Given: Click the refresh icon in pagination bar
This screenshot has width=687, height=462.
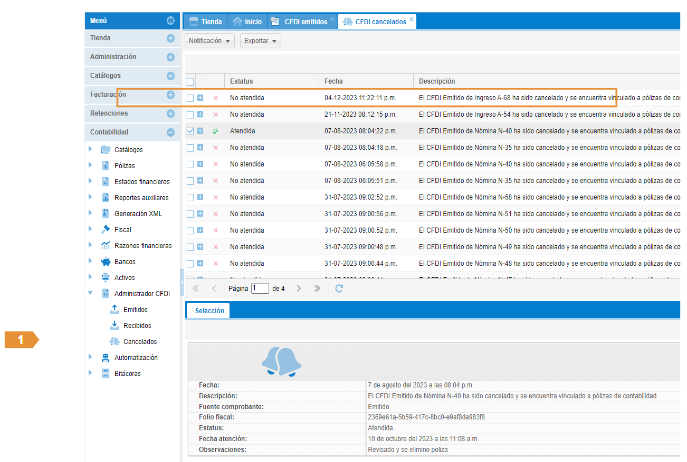Looking at the screenshot, I should click(x=339, y=288).
